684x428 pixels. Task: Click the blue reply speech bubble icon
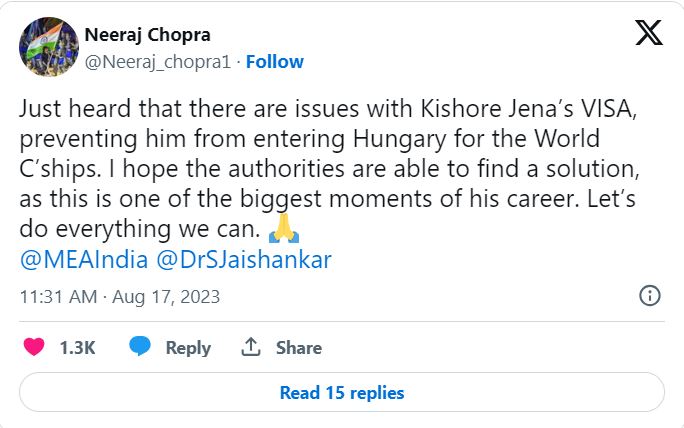coord(140,346)
